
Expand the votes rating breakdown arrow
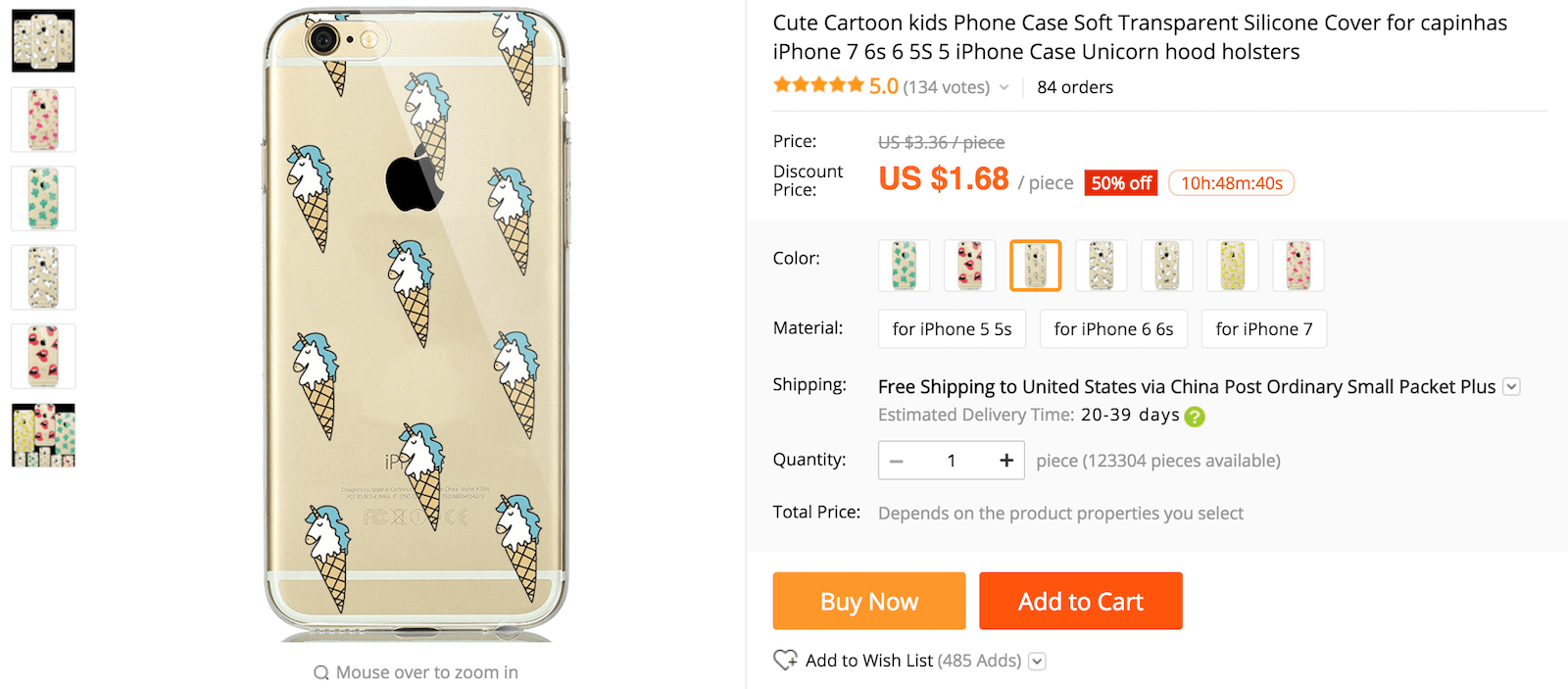pos(1004,87)
